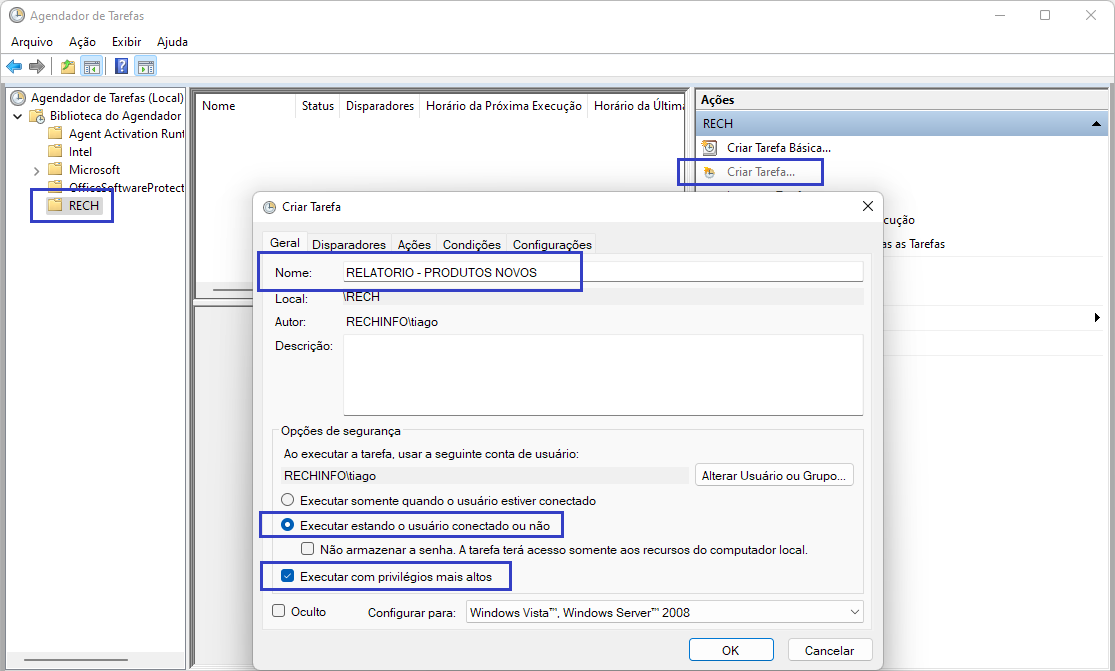1115x671 pixels.
Task: Click 'Criar Tarefa...' action link
Action: pyautogui.click(x=761, y=172)
